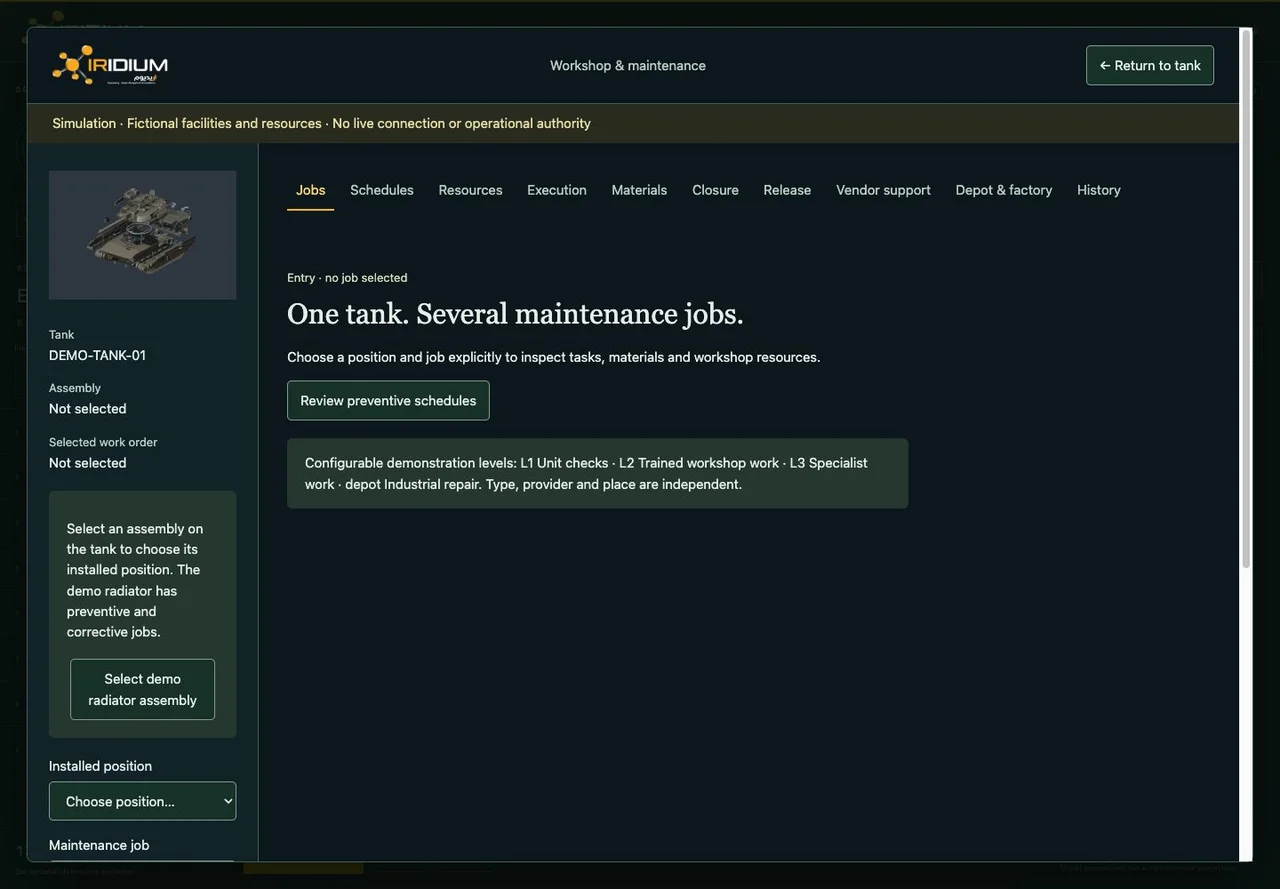Screen dimensions: 1280x889
Task: Switch to the Release tab
Action: click(787, 190)
